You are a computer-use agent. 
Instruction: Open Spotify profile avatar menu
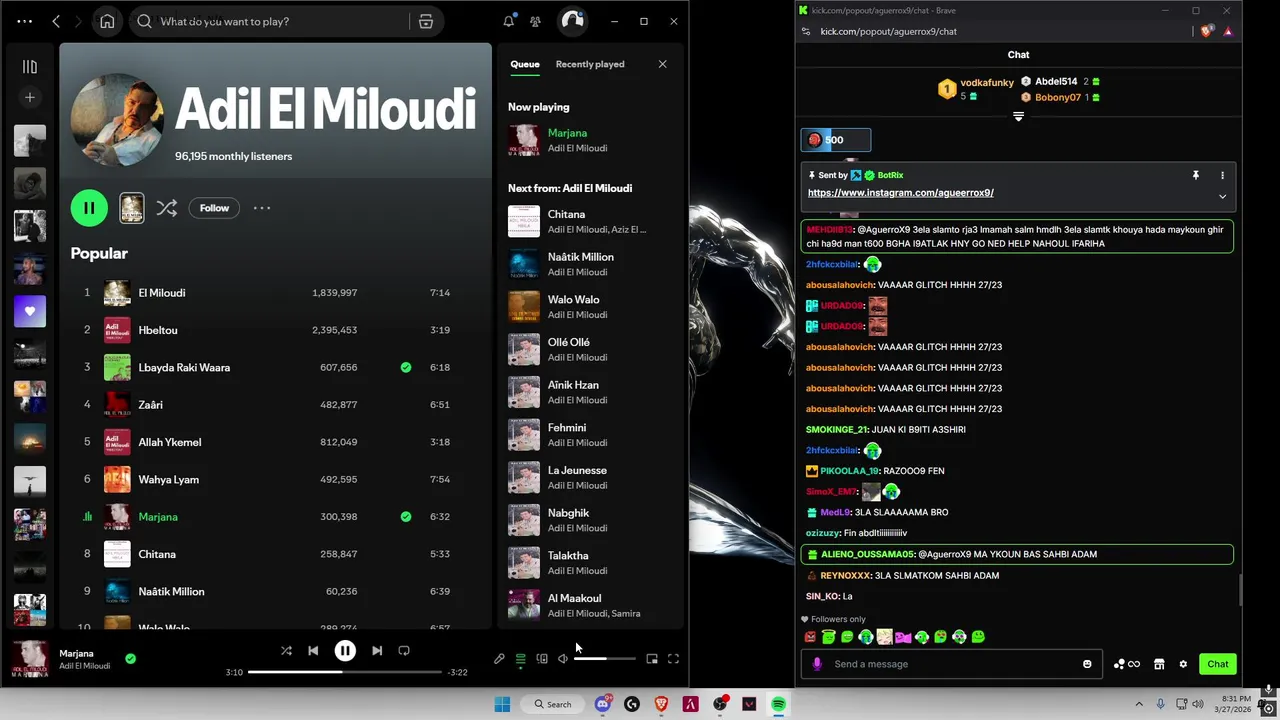point(571,21)
